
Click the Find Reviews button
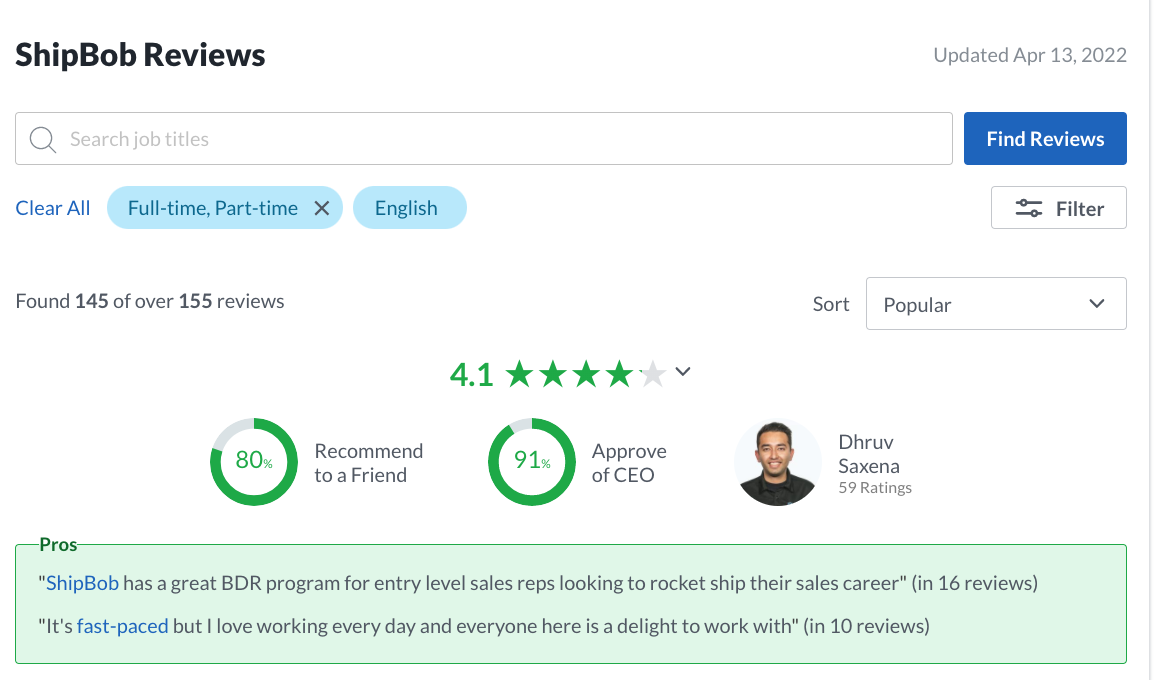pos(1045,139)
